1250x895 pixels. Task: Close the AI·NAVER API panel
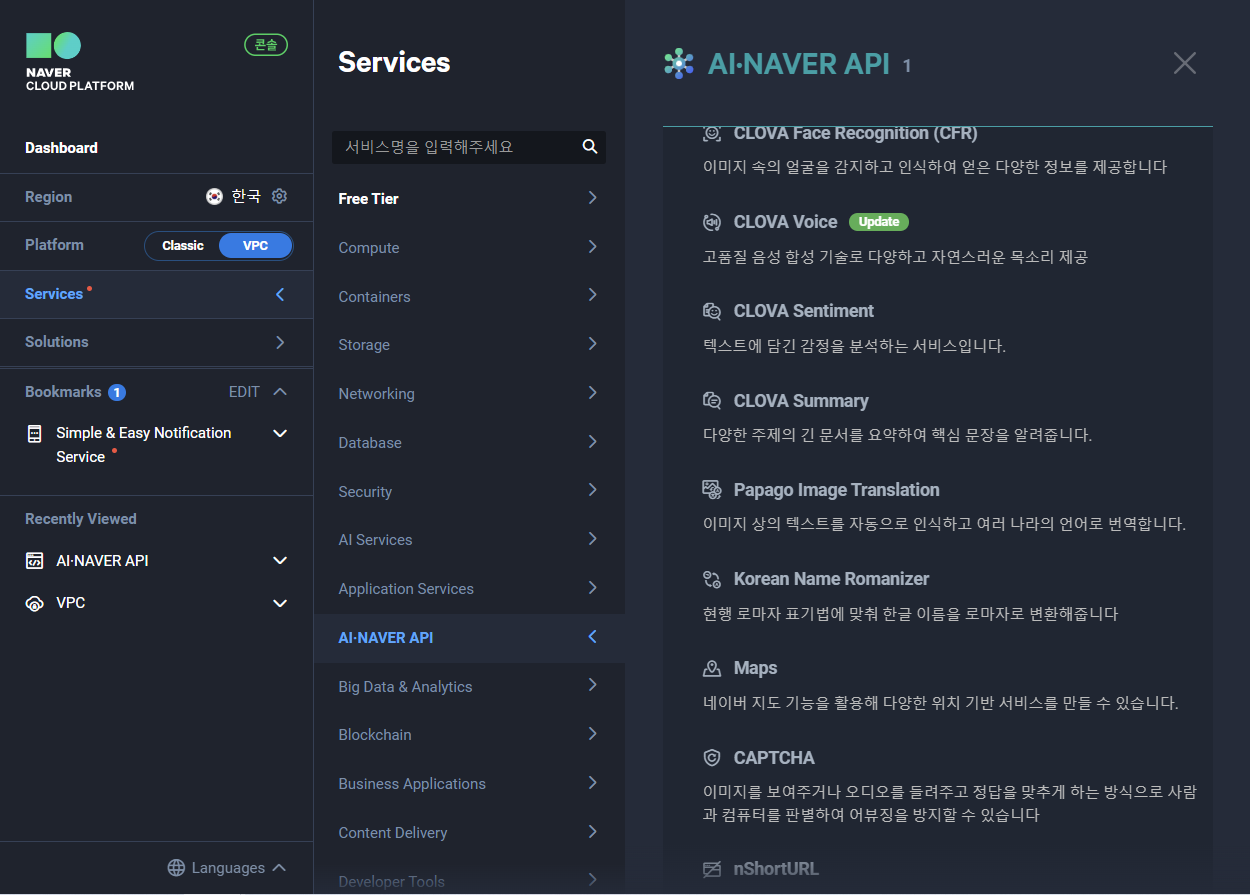[x=1185, y=63]
